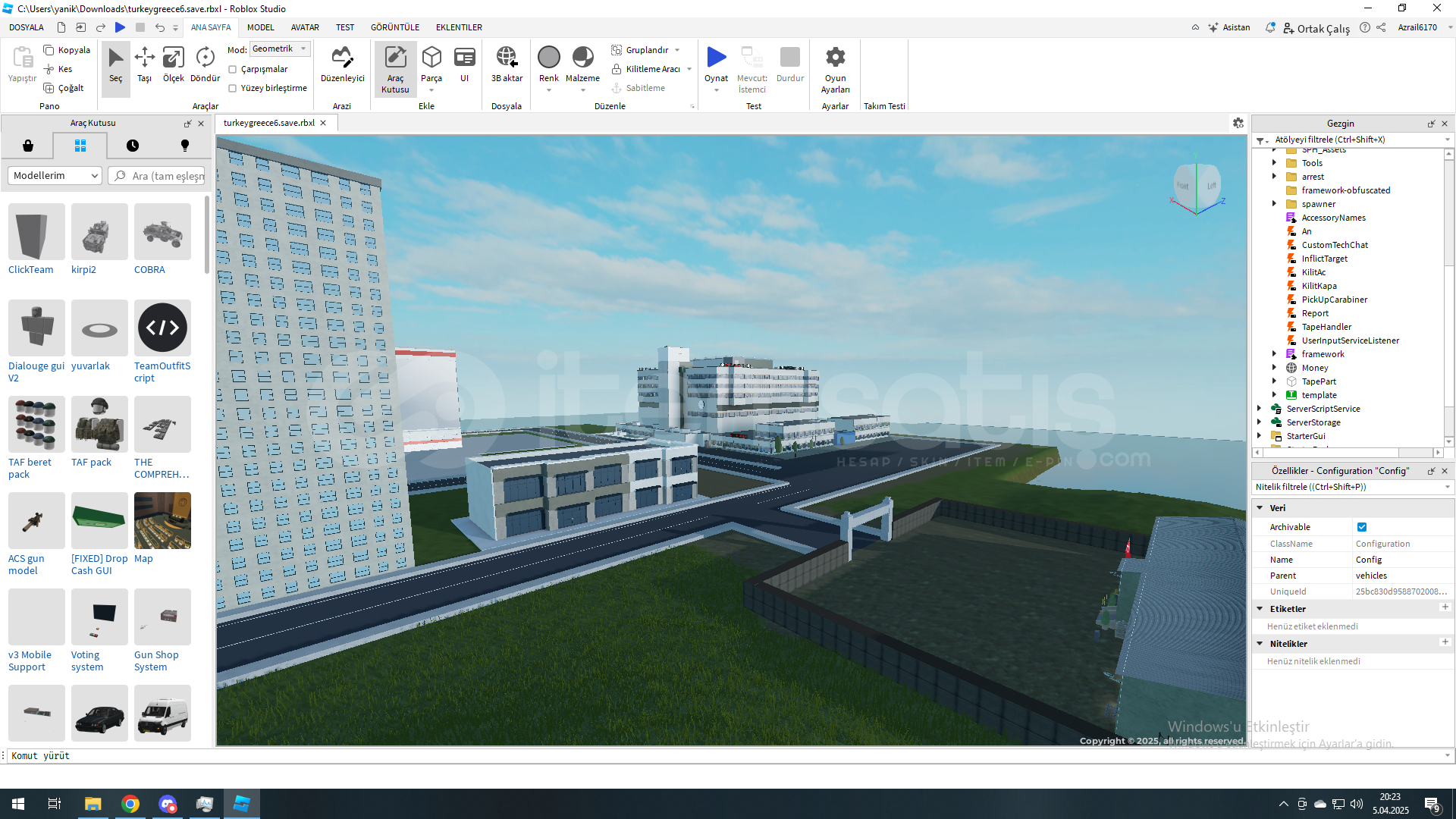1456x819 pixels.
Task: Open the Renk color dropdown arrow
Action: [x=549, y=90]
